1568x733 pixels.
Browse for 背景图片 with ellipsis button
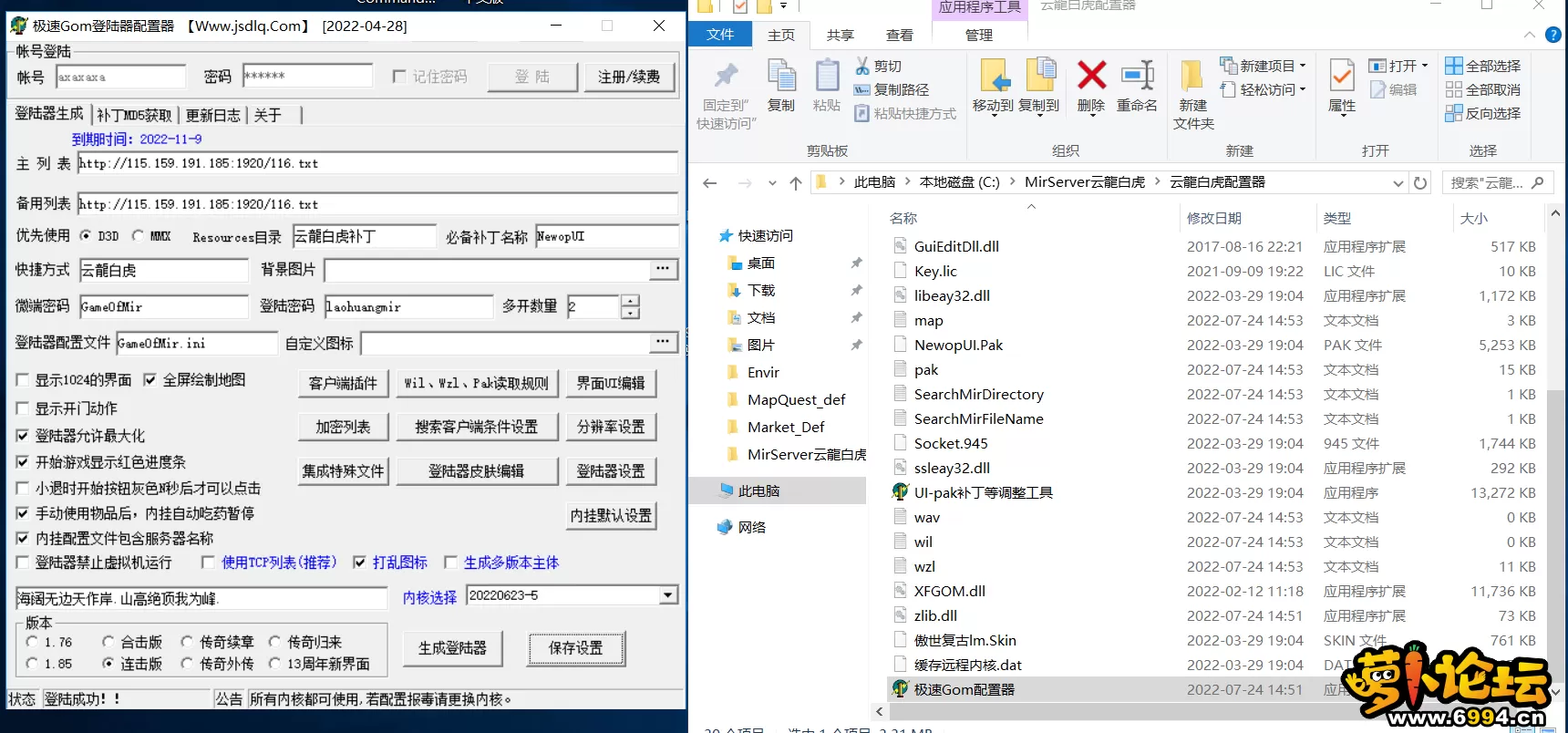663,269
